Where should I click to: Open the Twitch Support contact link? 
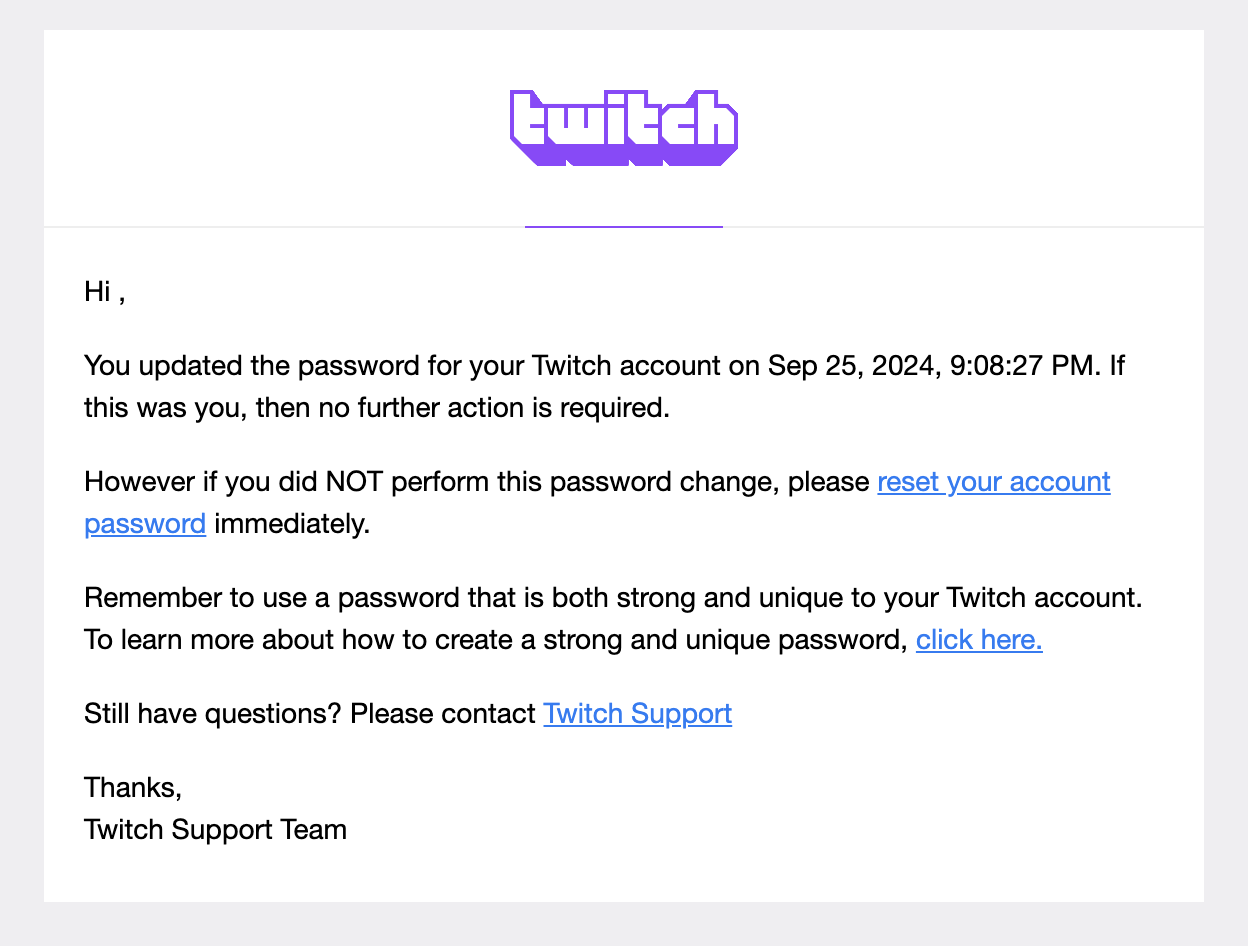[637, 713]
